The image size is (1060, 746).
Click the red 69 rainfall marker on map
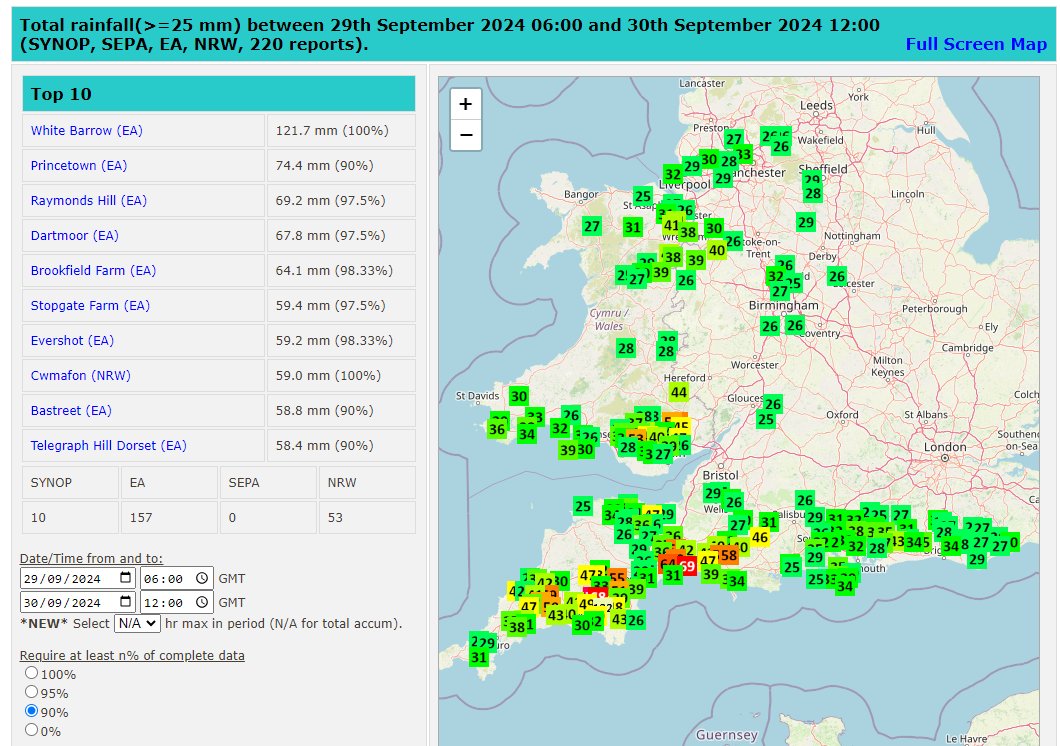click(x=687, y=566)
